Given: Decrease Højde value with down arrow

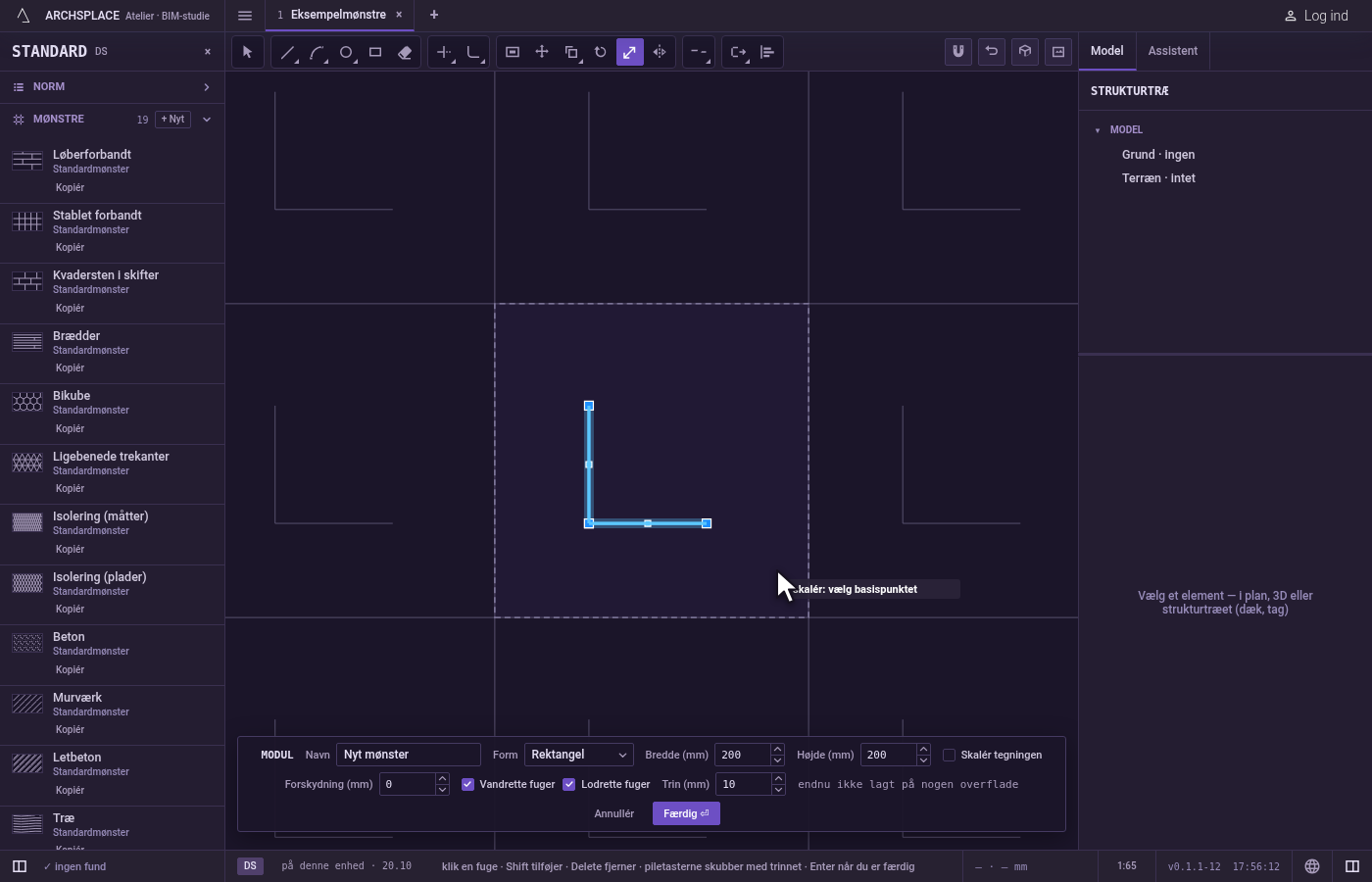Looking at the screenshot, I should pos(923,760).
